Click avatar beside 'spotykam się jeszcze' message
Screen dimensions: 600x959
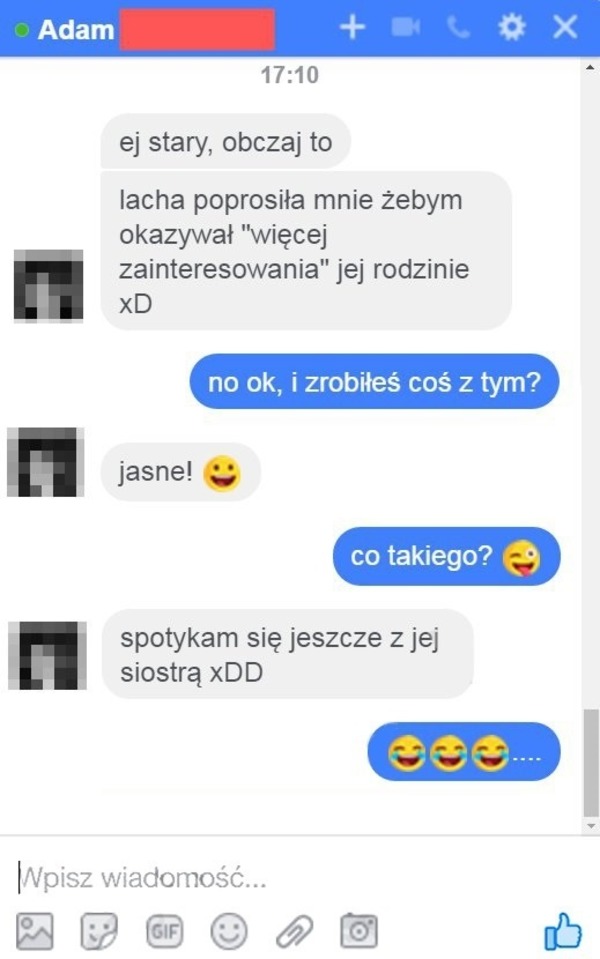coord(47,656)
